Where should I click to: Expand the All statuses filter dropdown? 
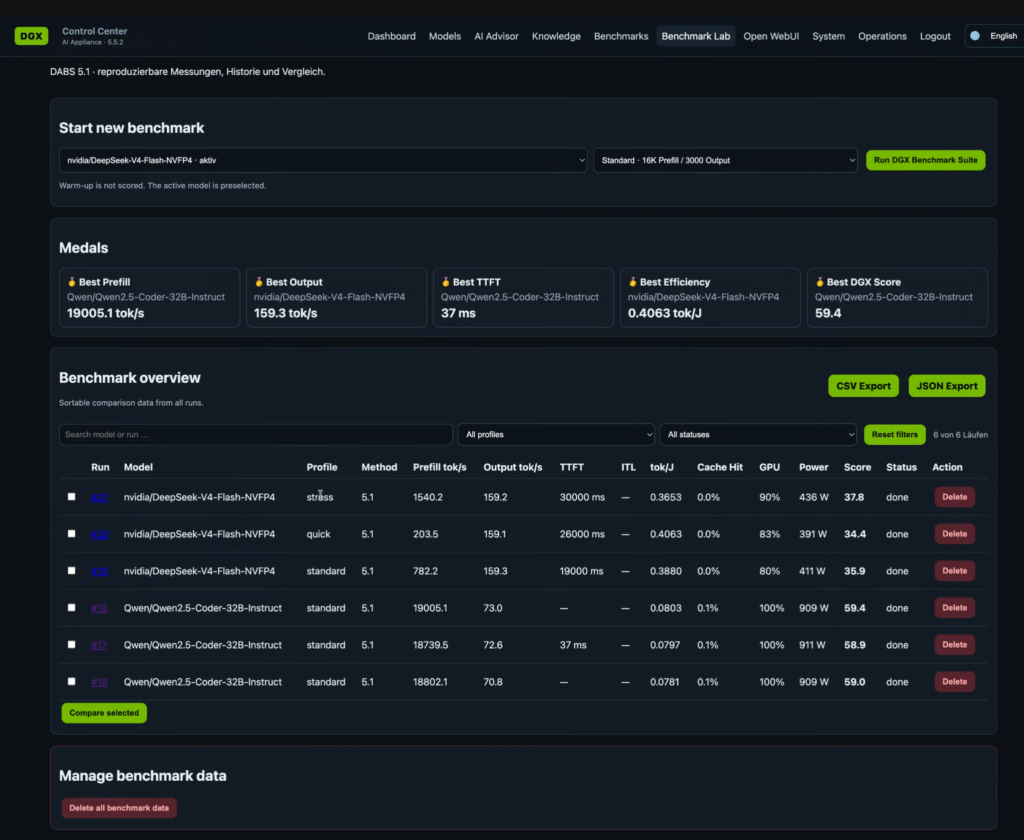[758, 434]
